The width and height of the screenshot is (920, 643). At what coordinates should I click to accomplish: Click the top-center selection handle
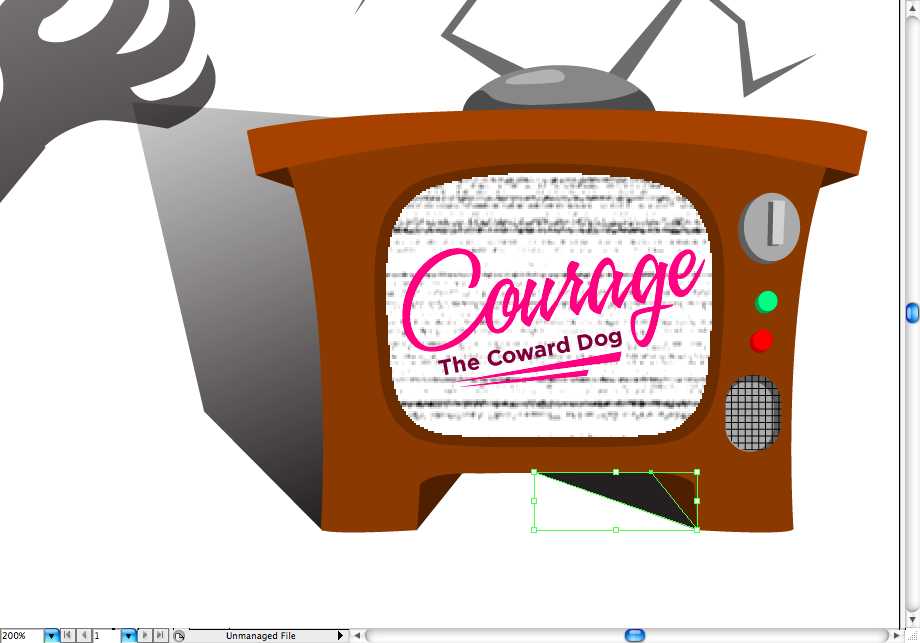click(x=616, y=472)
